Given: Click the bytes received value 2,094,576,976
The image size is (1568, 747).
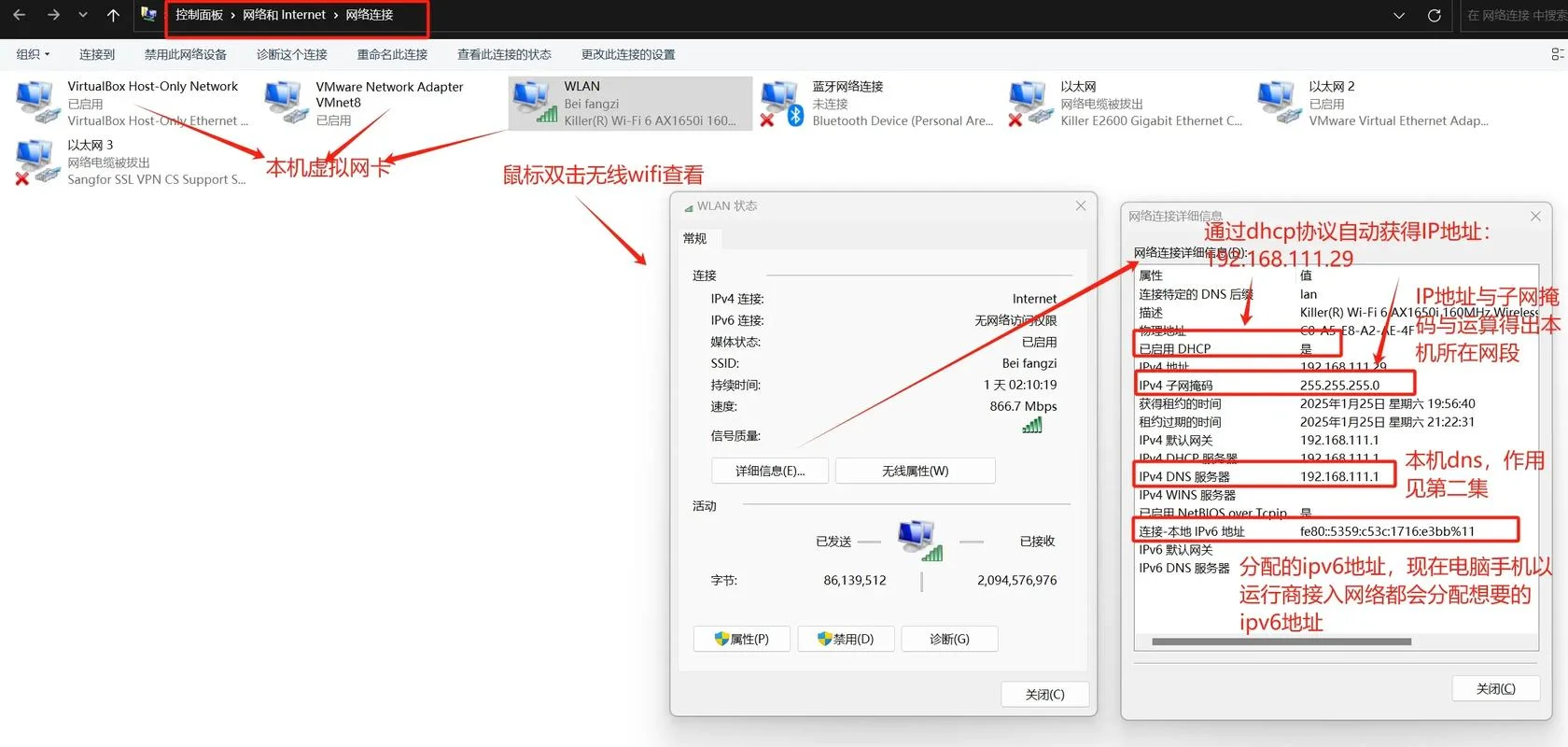Looking at the screenshot, I should pos(1016,580).
